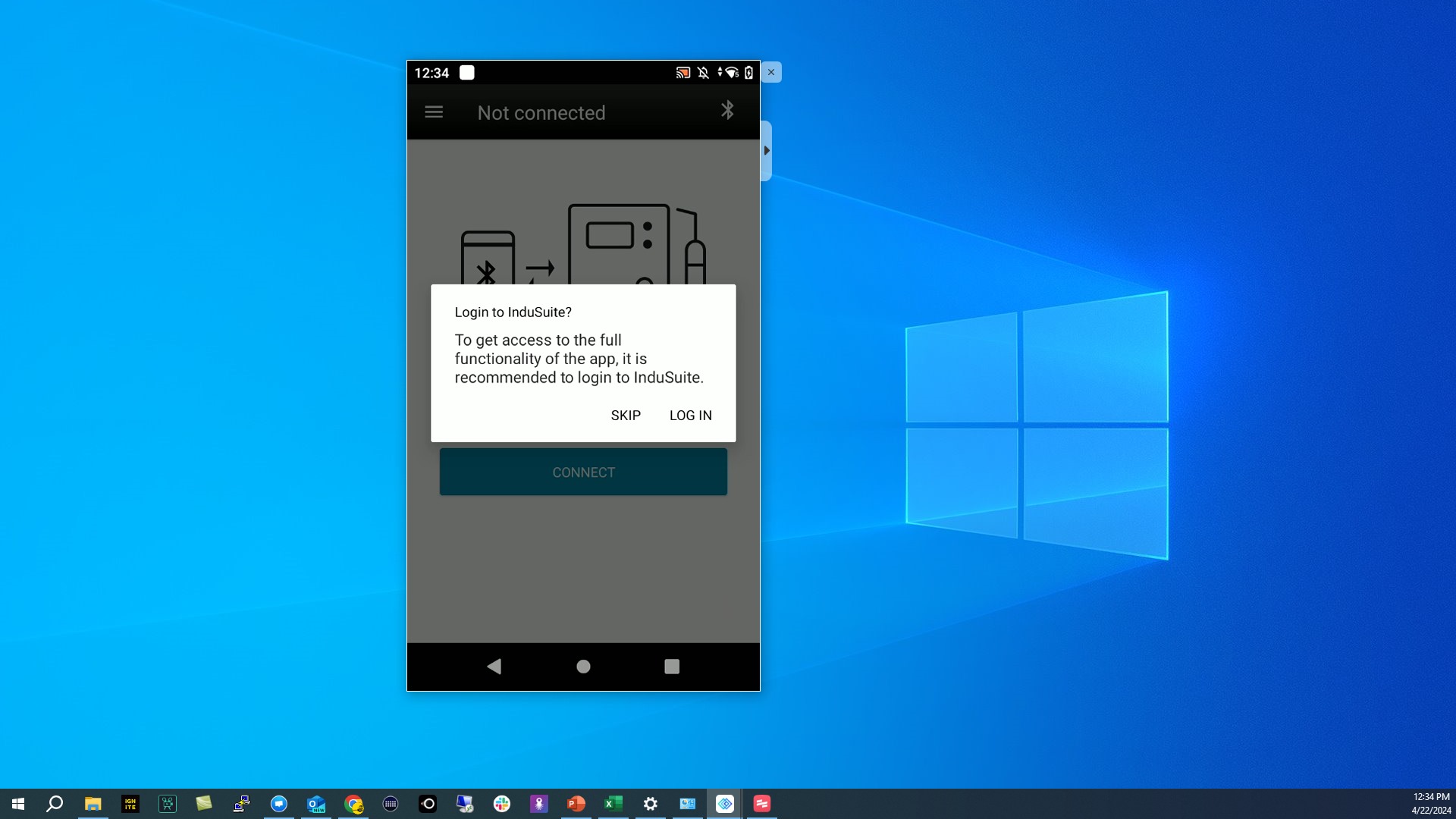Open the red striped taskbar app
Screen dimensions: 1456x819
[x=762, y=804]
